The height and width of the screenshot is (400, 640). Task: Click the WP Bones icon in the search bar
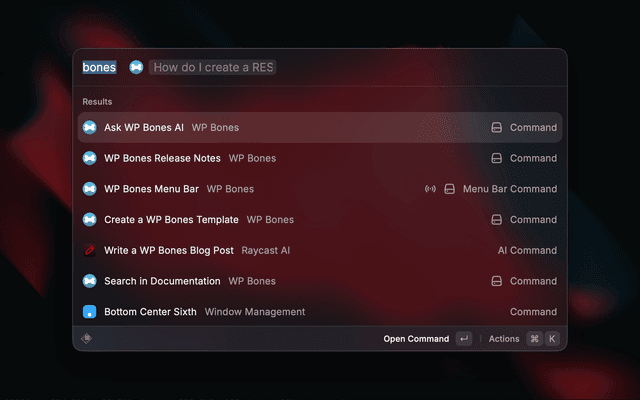click(136, 67)
